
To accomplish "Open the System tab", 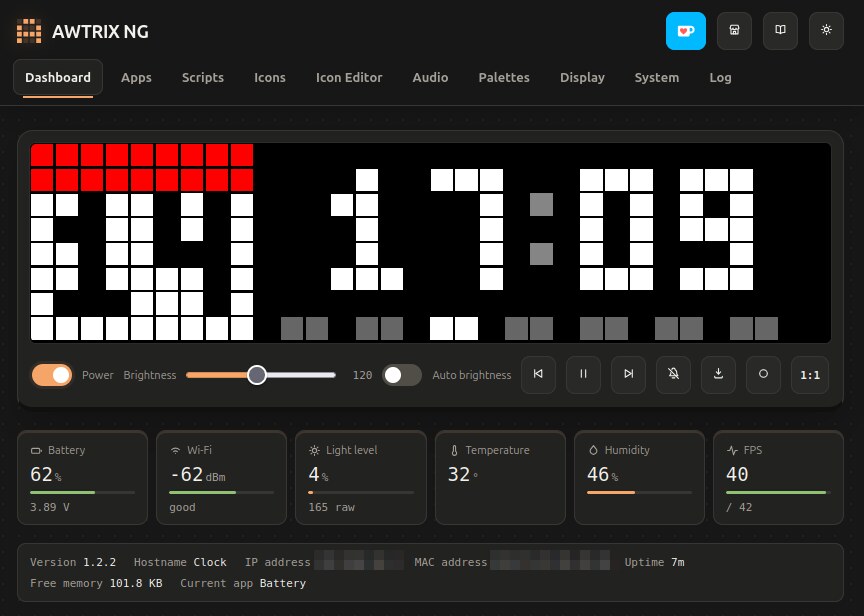I will [656, 78].
